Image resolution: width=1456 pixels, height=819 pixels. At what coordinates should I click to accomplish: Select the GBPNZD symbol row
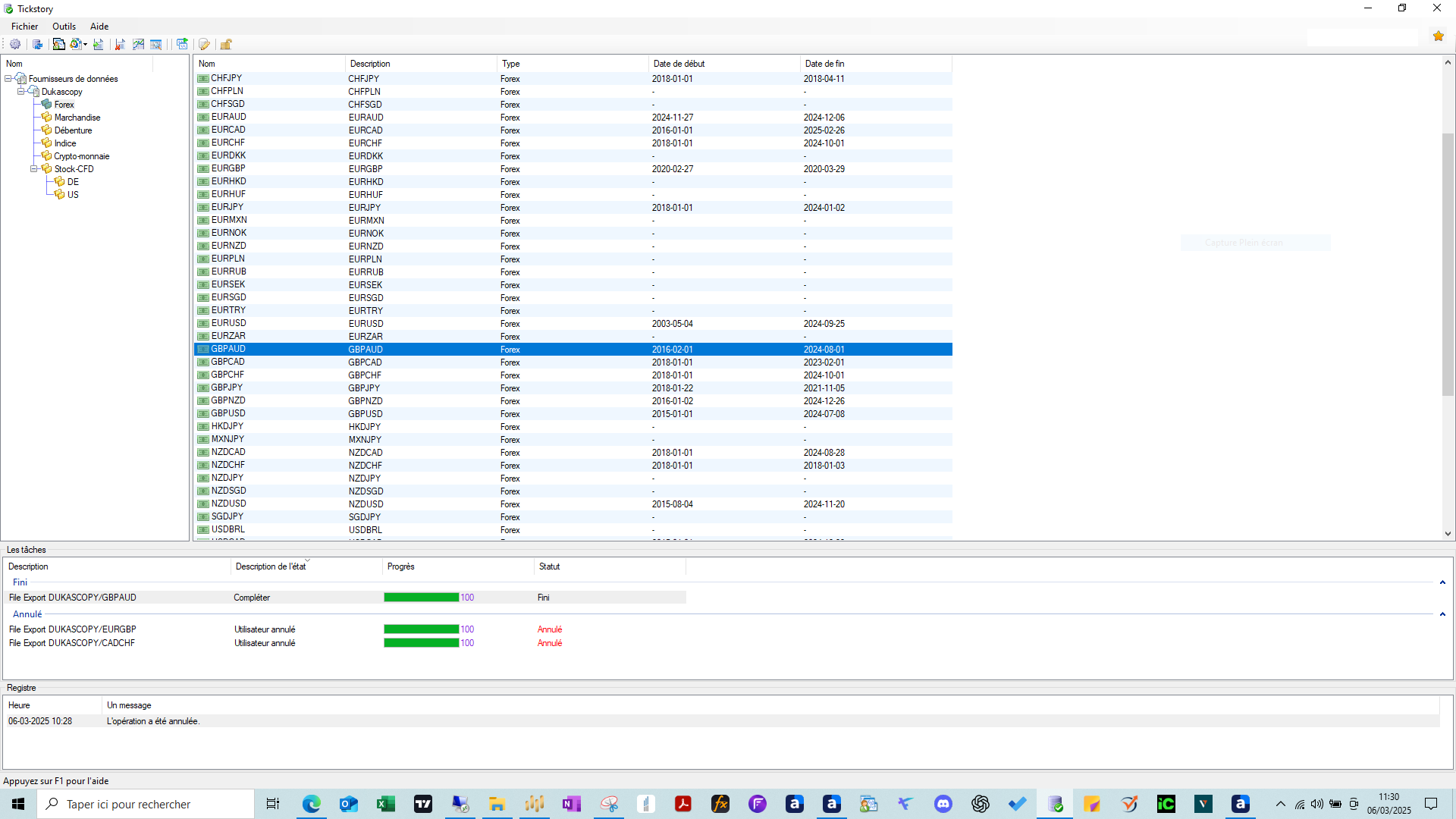573,401
